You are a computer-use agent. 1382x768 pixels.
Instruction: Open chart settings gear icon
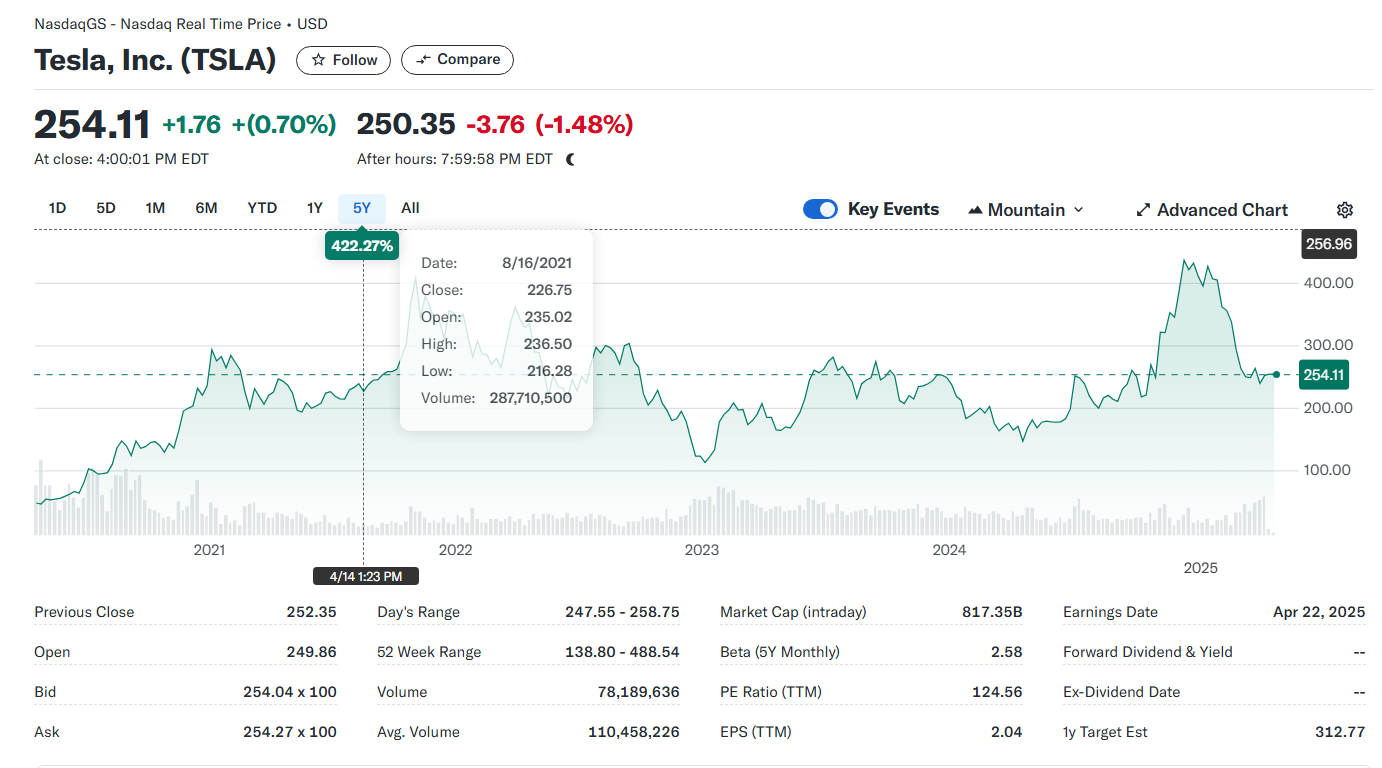point(1345,210)
